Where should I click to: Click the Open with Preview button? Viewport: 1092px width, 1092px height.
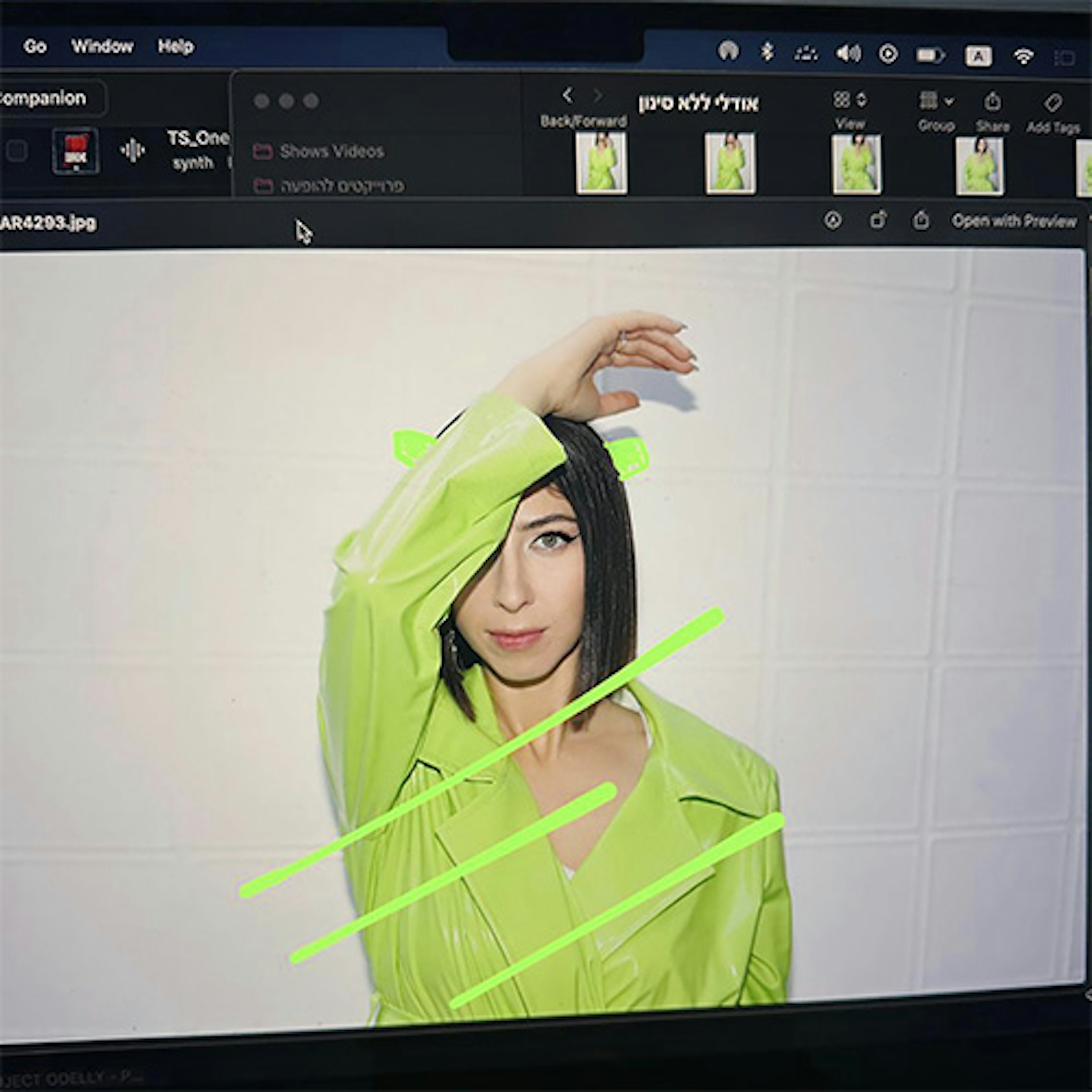(1014, 221)
